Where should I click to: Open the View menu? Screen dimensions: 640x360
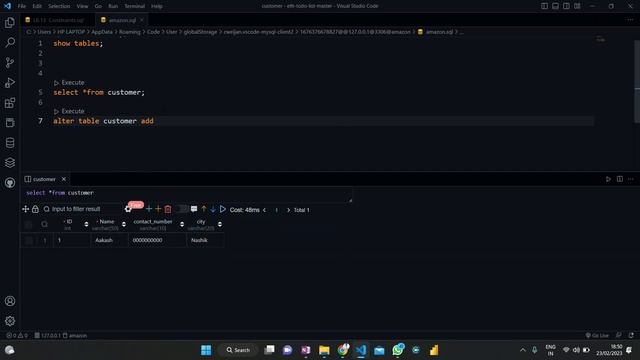(82, 6)
